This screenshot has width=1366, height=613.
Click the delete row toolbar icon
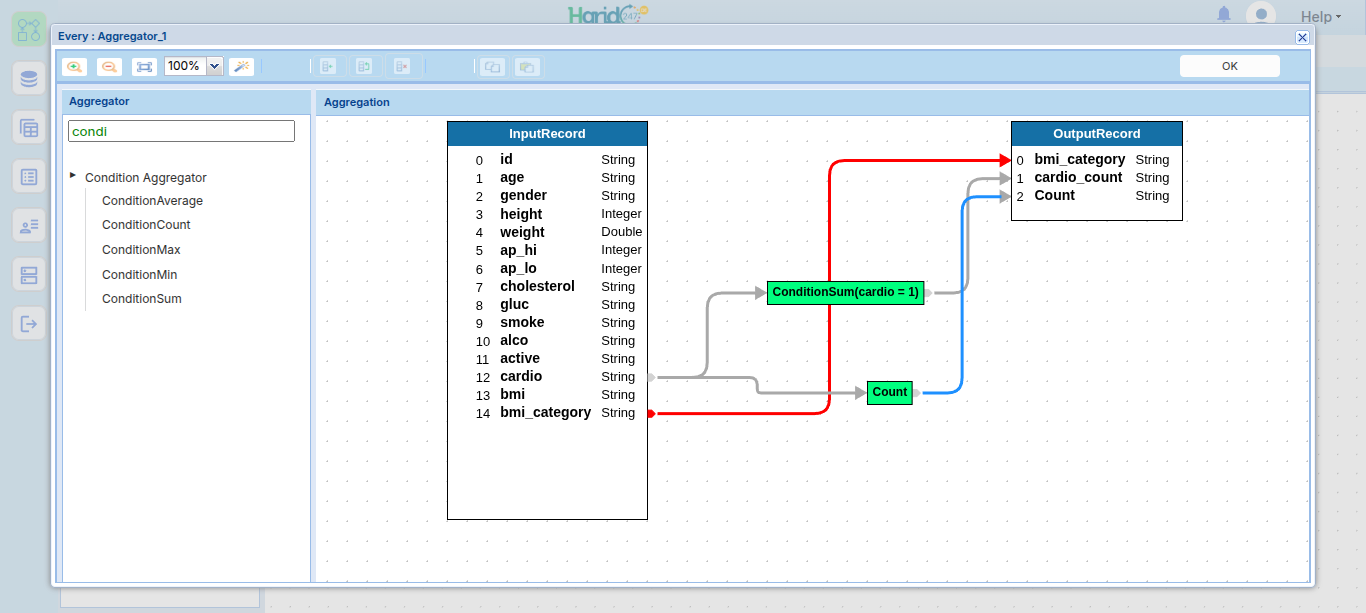(x=401, y=67)
